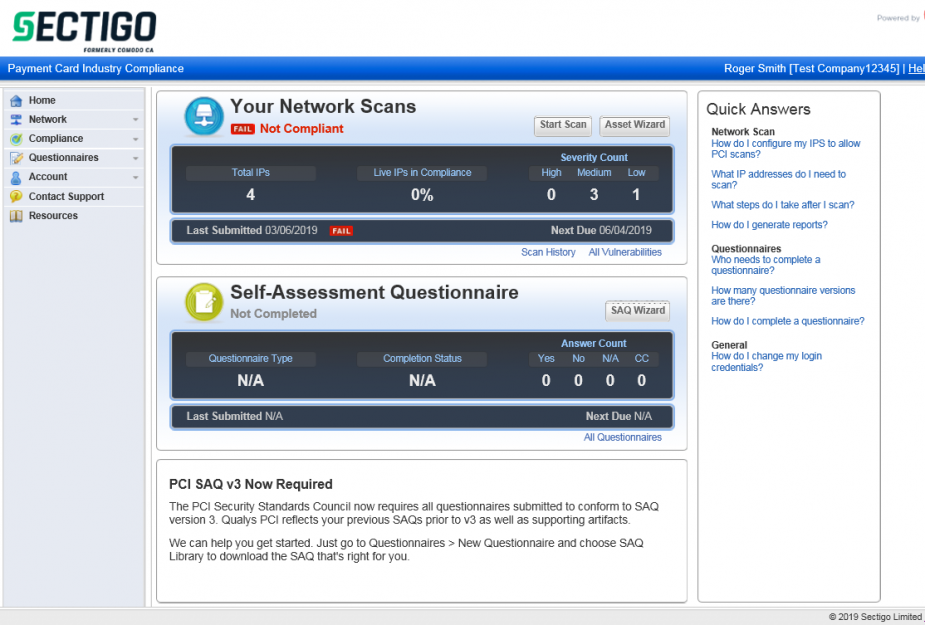Screen dimensions: 925x625
Task: Click the Low severity count 1
Action: pos(636,195)
